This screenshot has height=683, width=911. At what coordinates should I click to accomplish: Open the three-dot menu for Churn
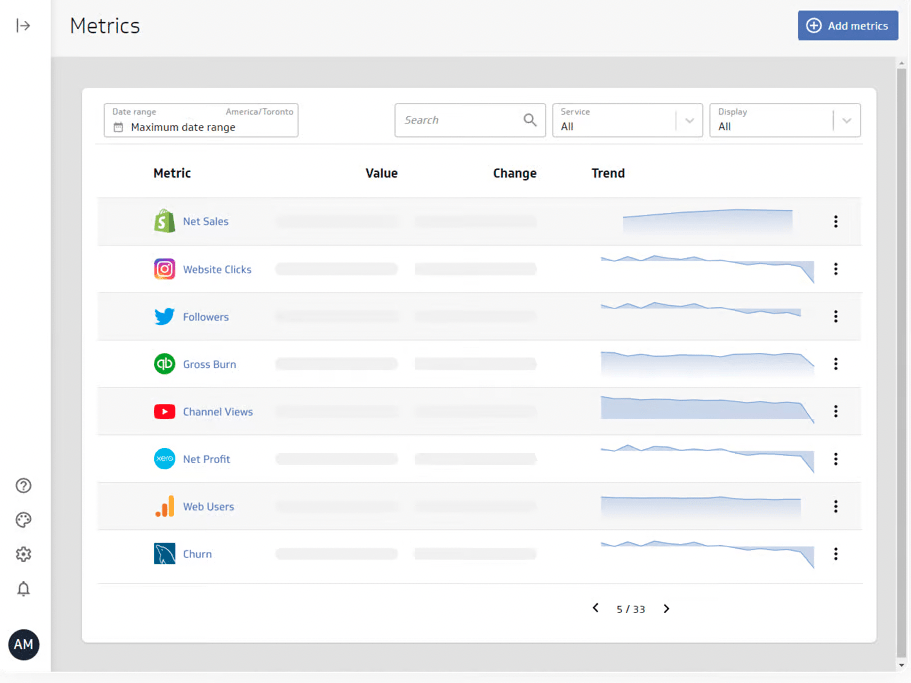[x=836, y=554]
